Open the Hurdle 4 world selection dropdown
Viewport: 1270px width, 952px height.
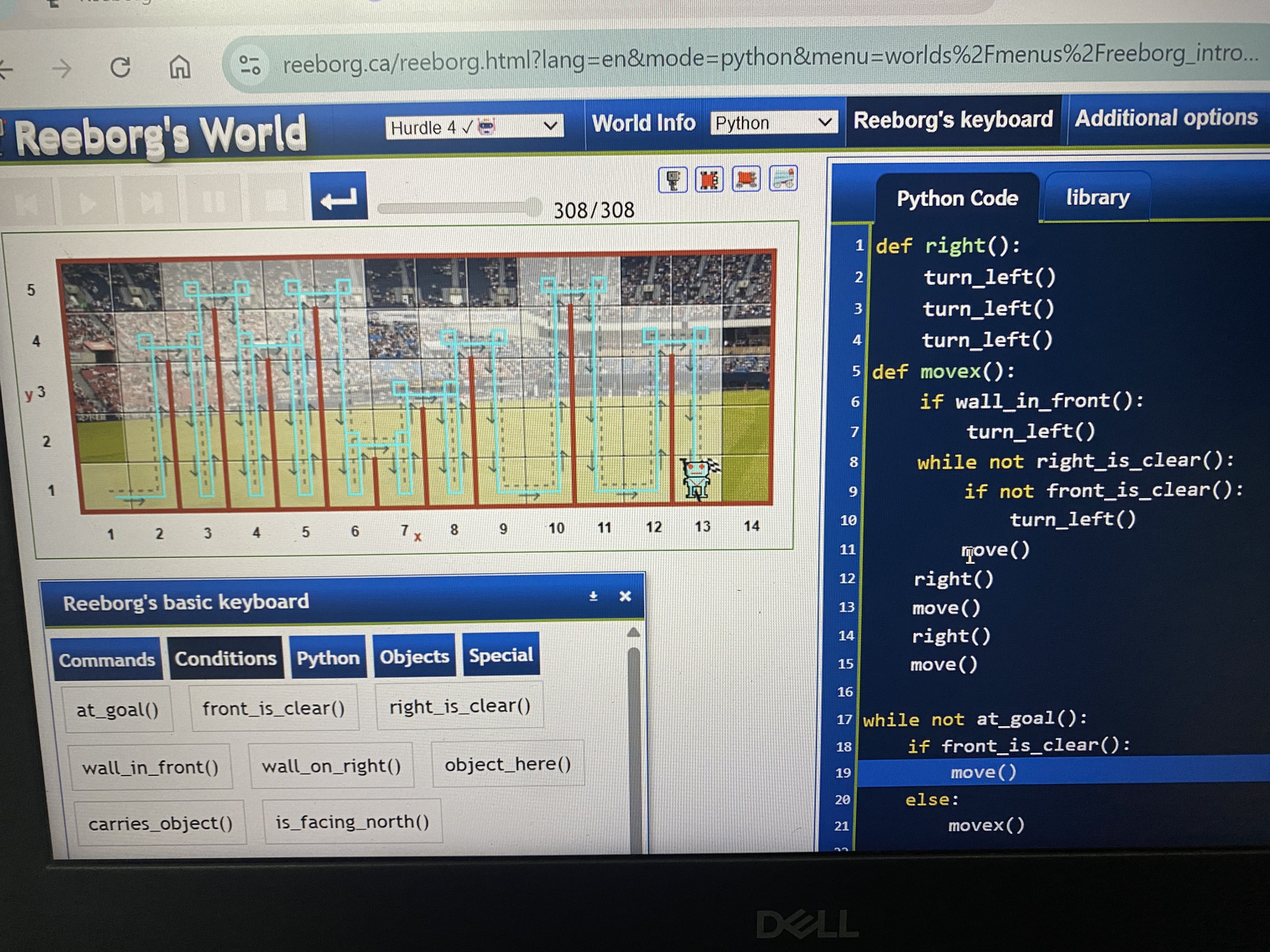point(474,127)
